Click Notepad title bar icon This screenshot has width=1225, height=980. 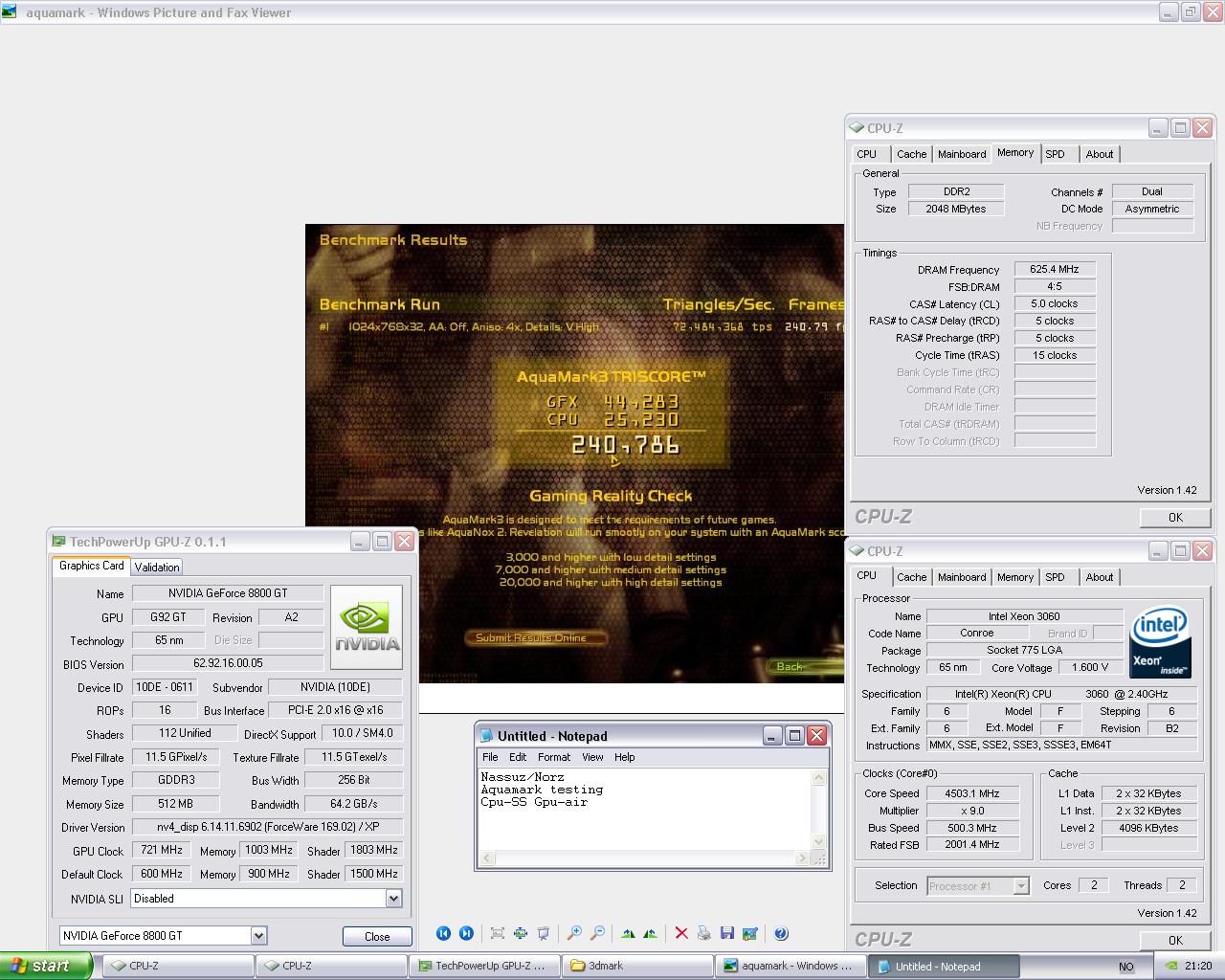pyautogui.click(x=486, y=735)
